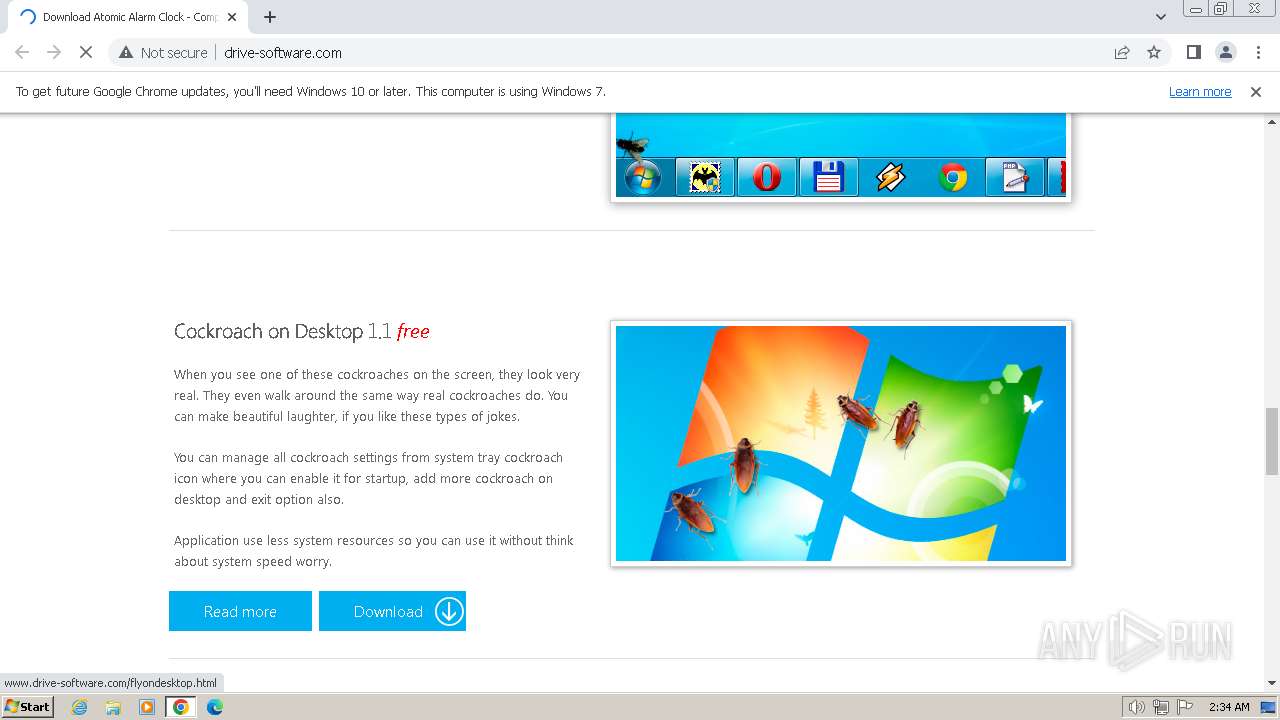This screenshot has height=720, width=1280.
Task: Open the Windows Start menu
Action: coord(28,706)
